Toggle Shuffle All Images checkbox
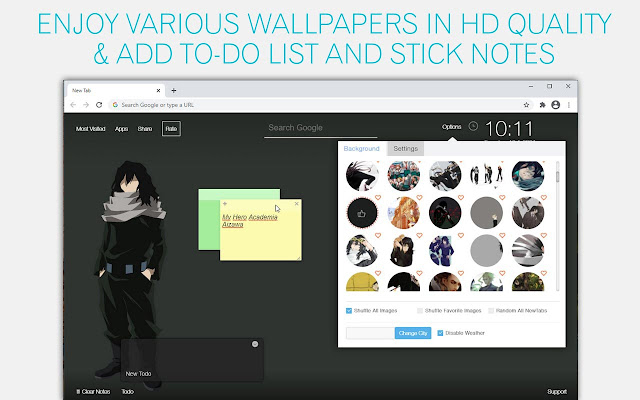640x400 pixels. click(349, 311)
